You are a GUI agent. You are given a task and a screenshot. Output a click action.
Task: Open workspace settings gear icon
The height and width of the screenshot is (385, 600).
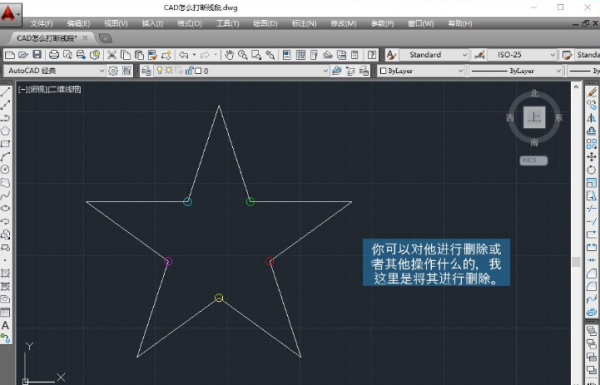pyautogui.click(x=113, y=71)
